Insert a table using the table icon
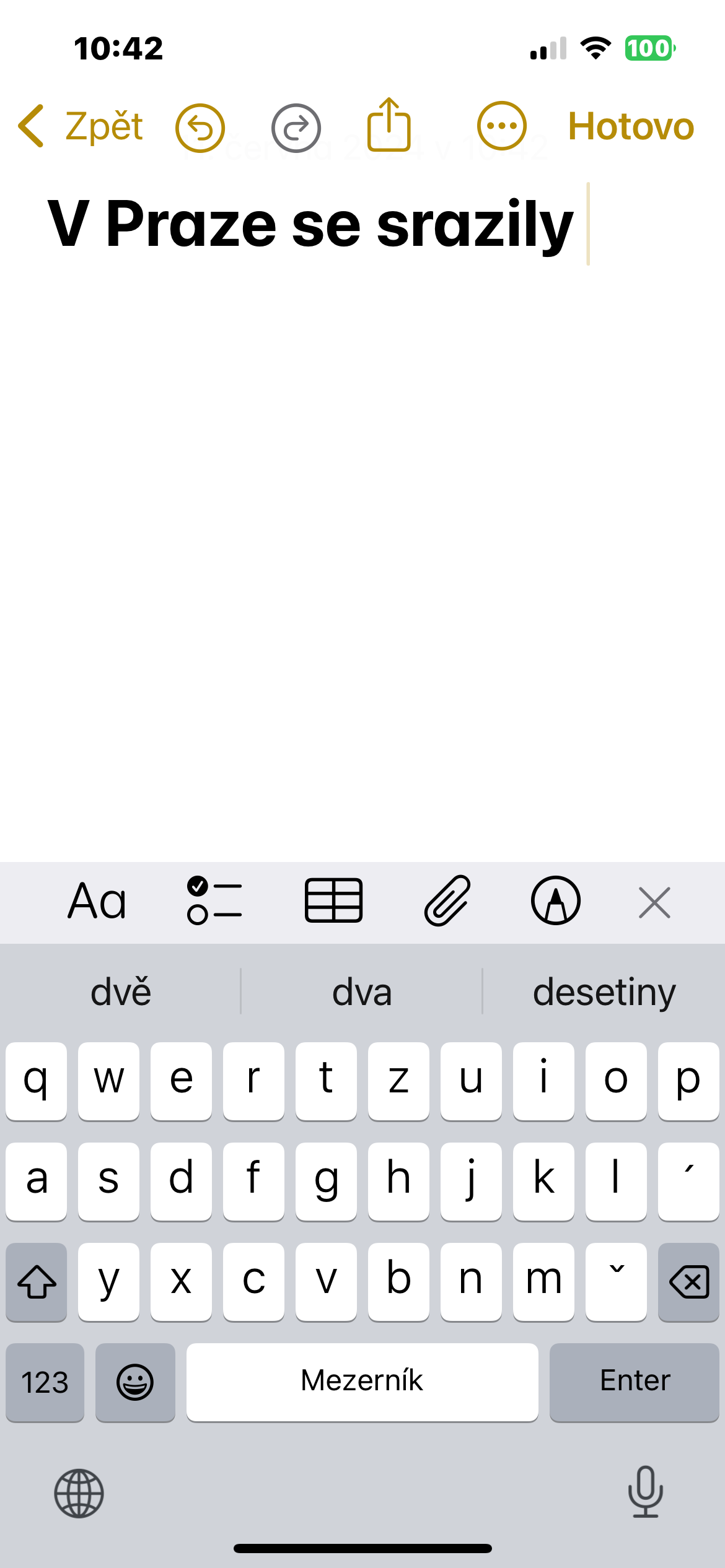 point(333,900)
